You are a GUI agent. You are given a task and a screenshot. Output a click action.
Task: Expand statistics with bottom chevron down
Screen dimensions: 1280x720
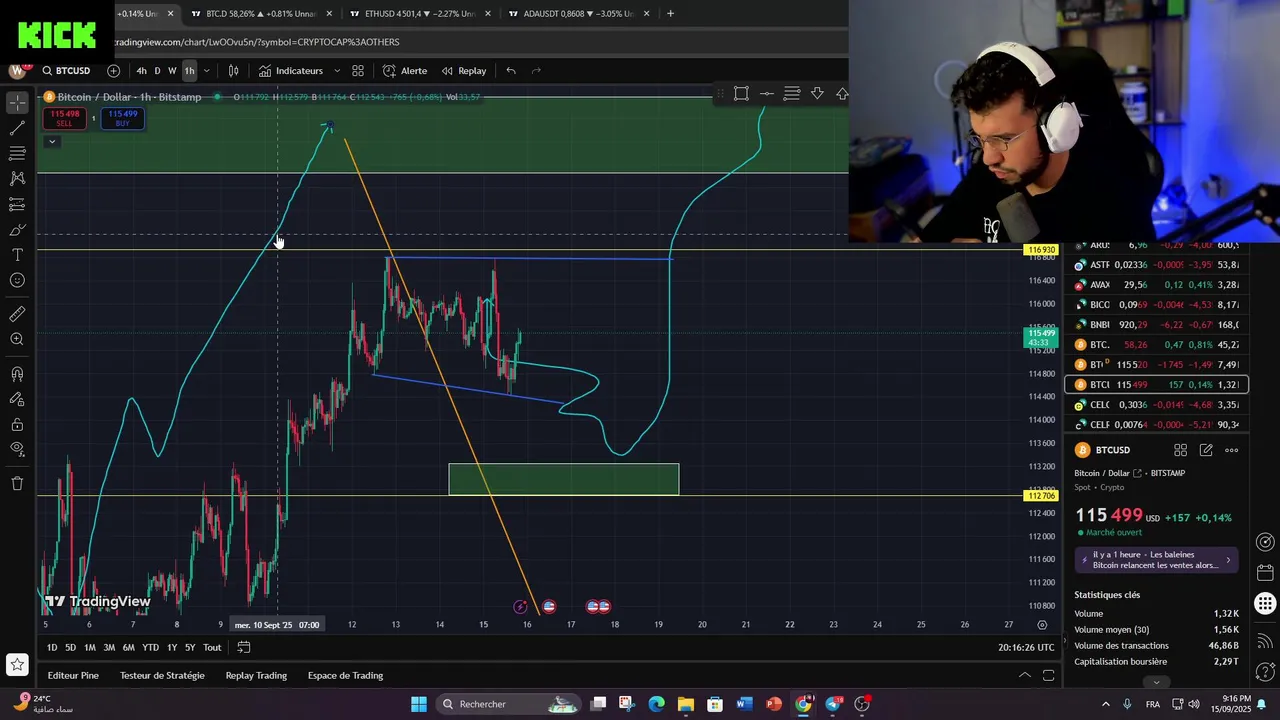[1156, 682]
